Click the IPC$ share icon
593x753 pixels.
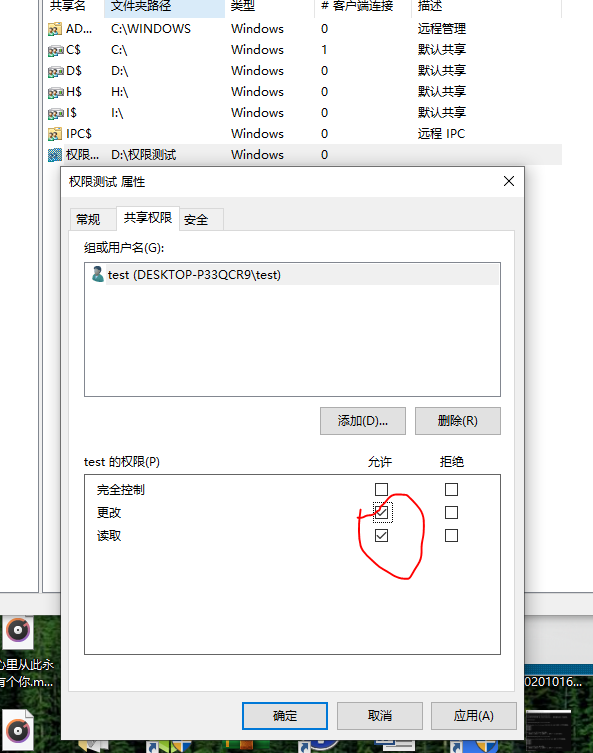click(55, 134)
